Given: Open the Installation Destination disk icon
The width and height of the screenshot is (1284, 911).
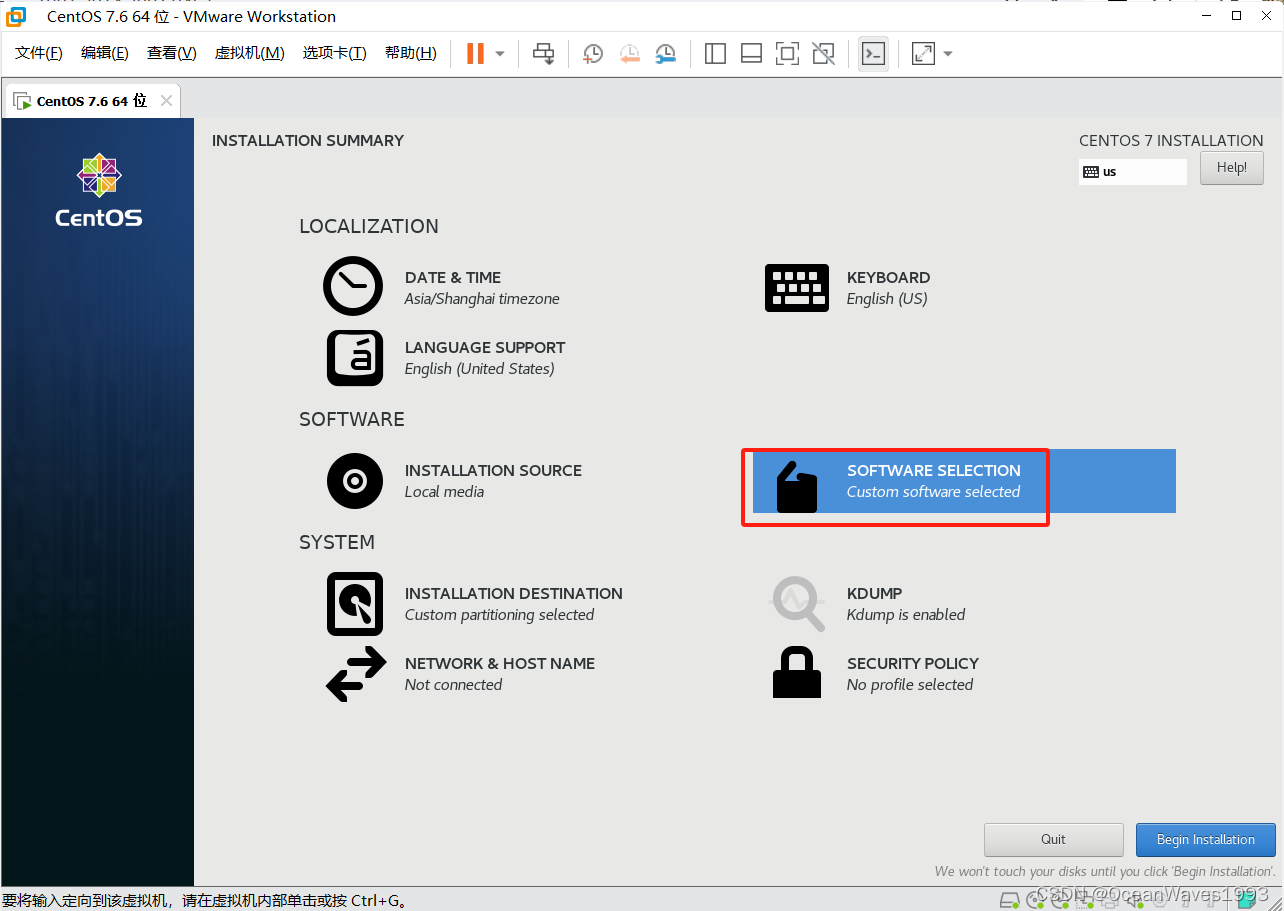Looking at the screenshot, I should [x=355, y=604].
